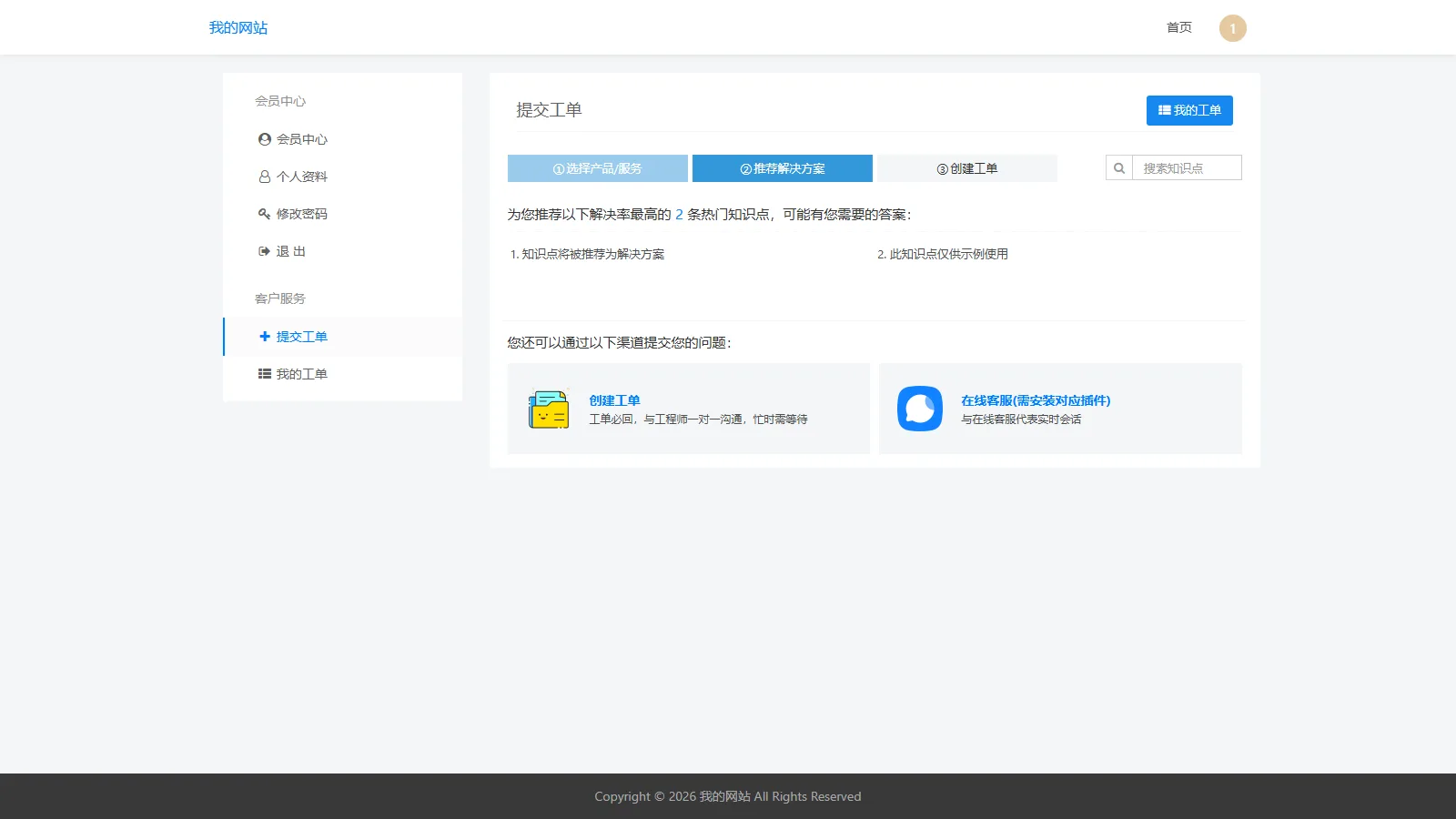Log out using the 退出 exit icon
1456x819 pixels.
[263, 251]
